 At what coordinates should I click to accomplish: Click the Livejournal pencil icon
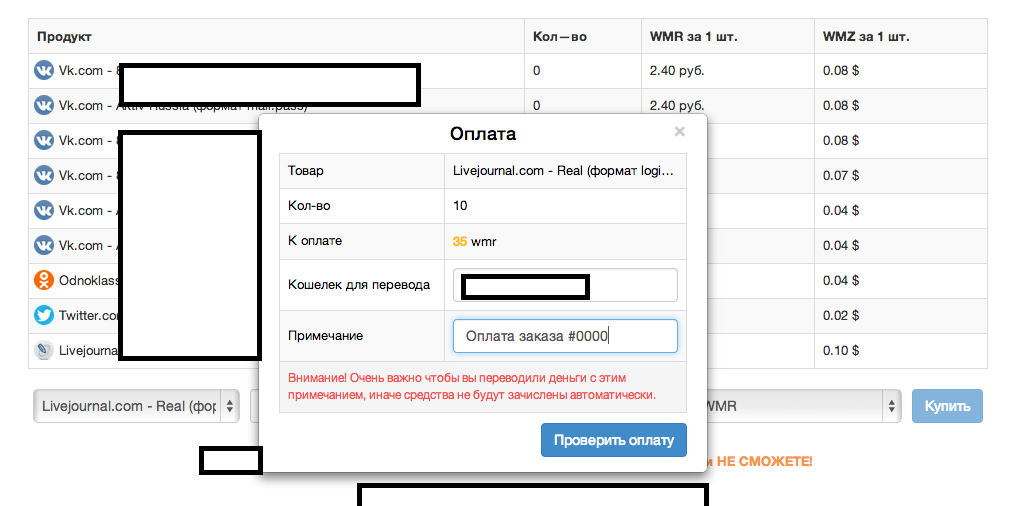(x=44, y=350)
